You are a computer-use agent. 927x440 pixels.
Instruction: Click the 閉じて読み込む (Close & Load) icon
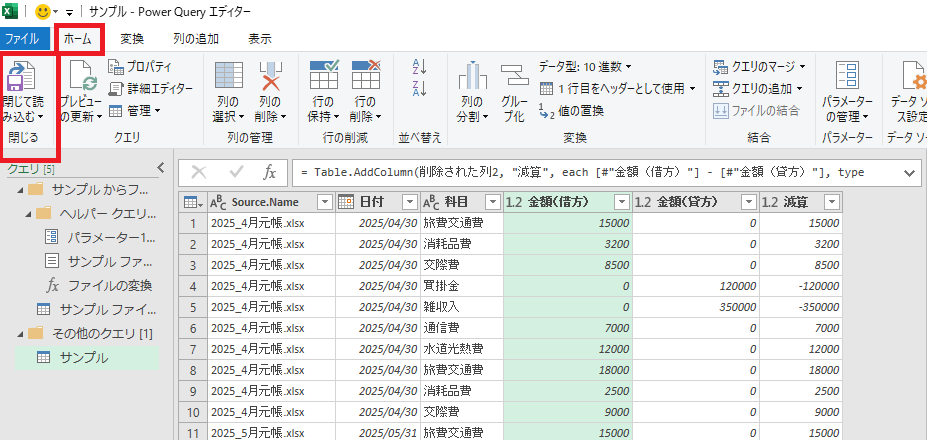click(x=22, y=78)
